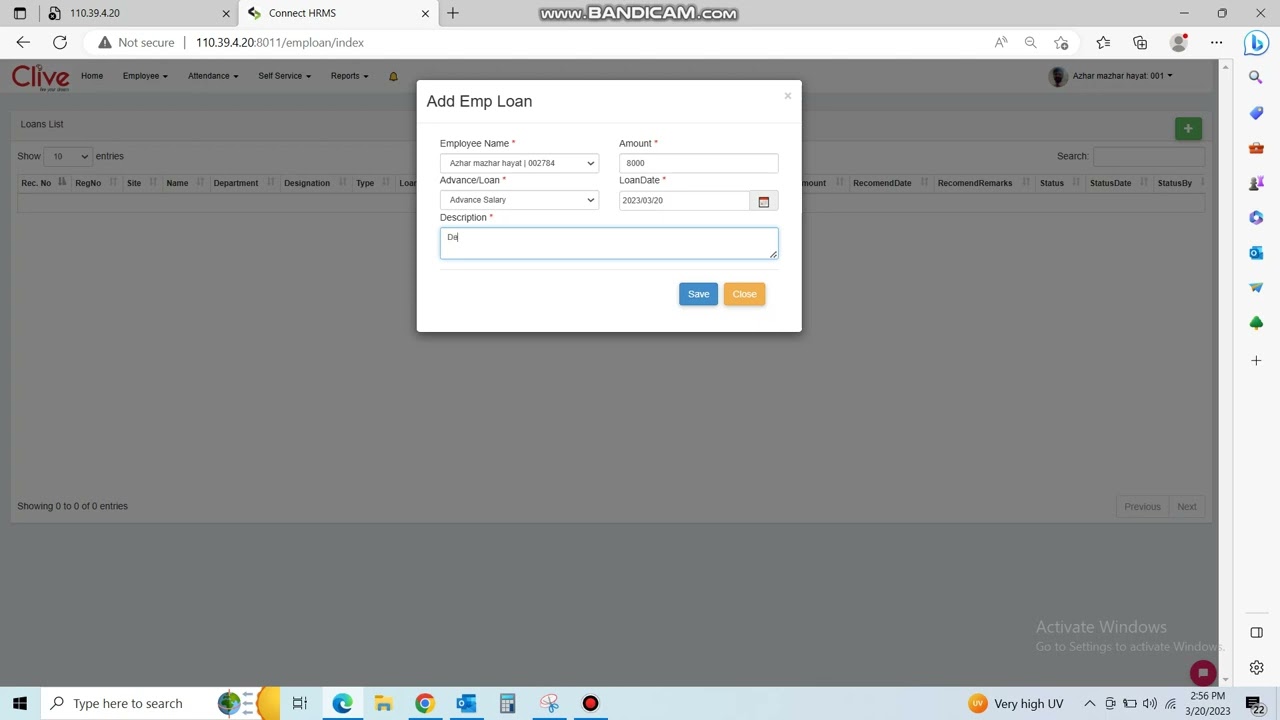Open sidebar settings gear icon
1280x720 pixels.
click(1257, 668)
